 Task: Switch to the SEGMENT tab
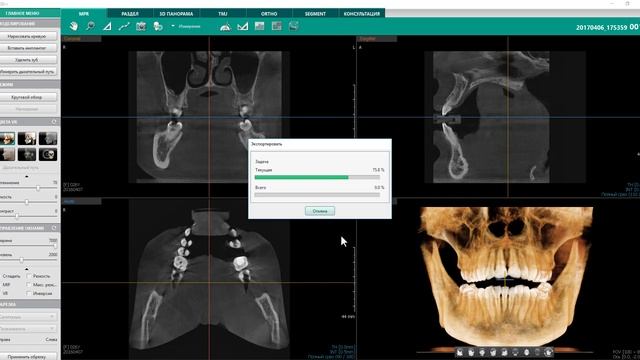315,13
